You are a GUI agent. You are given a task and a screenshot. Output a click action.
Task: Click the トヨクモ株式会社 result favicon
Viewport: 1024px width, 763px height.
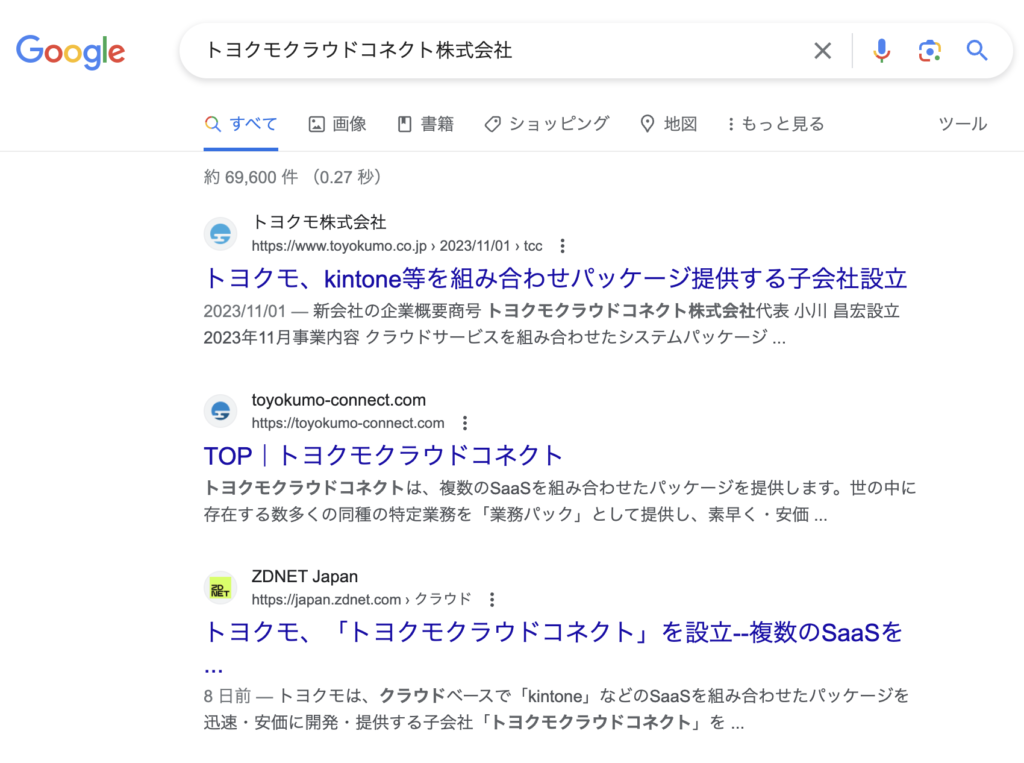pyautogui.click(x=221, y=234)
